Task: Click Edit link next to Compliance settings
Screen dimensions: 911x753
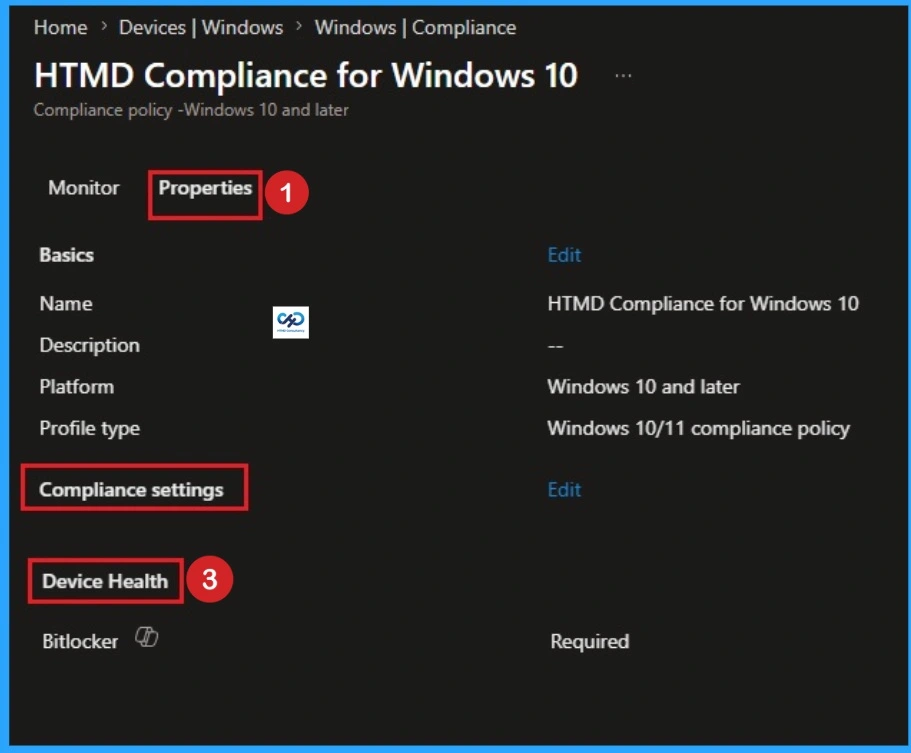Action: [564, 490]
